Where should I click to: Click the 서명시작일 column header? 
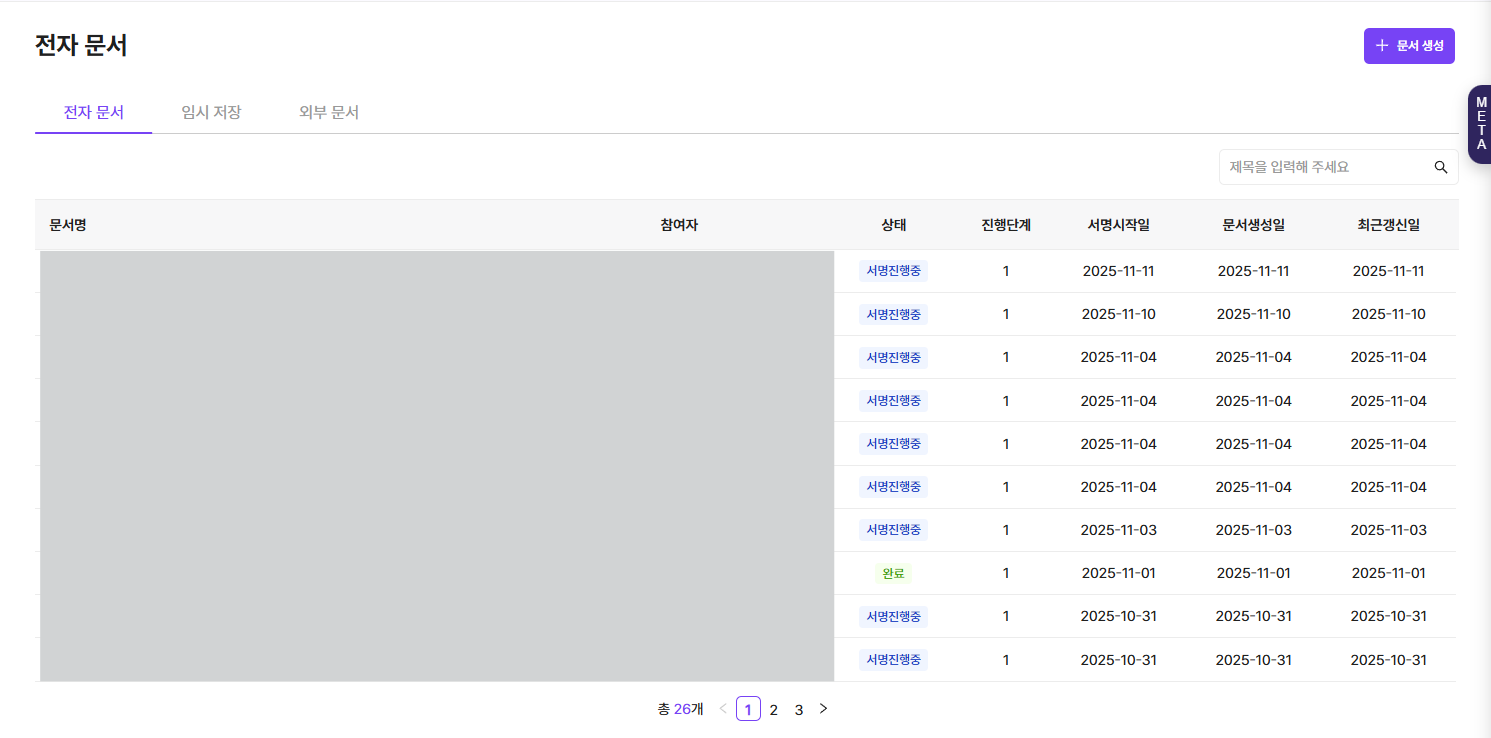(x=1118, y=225)
